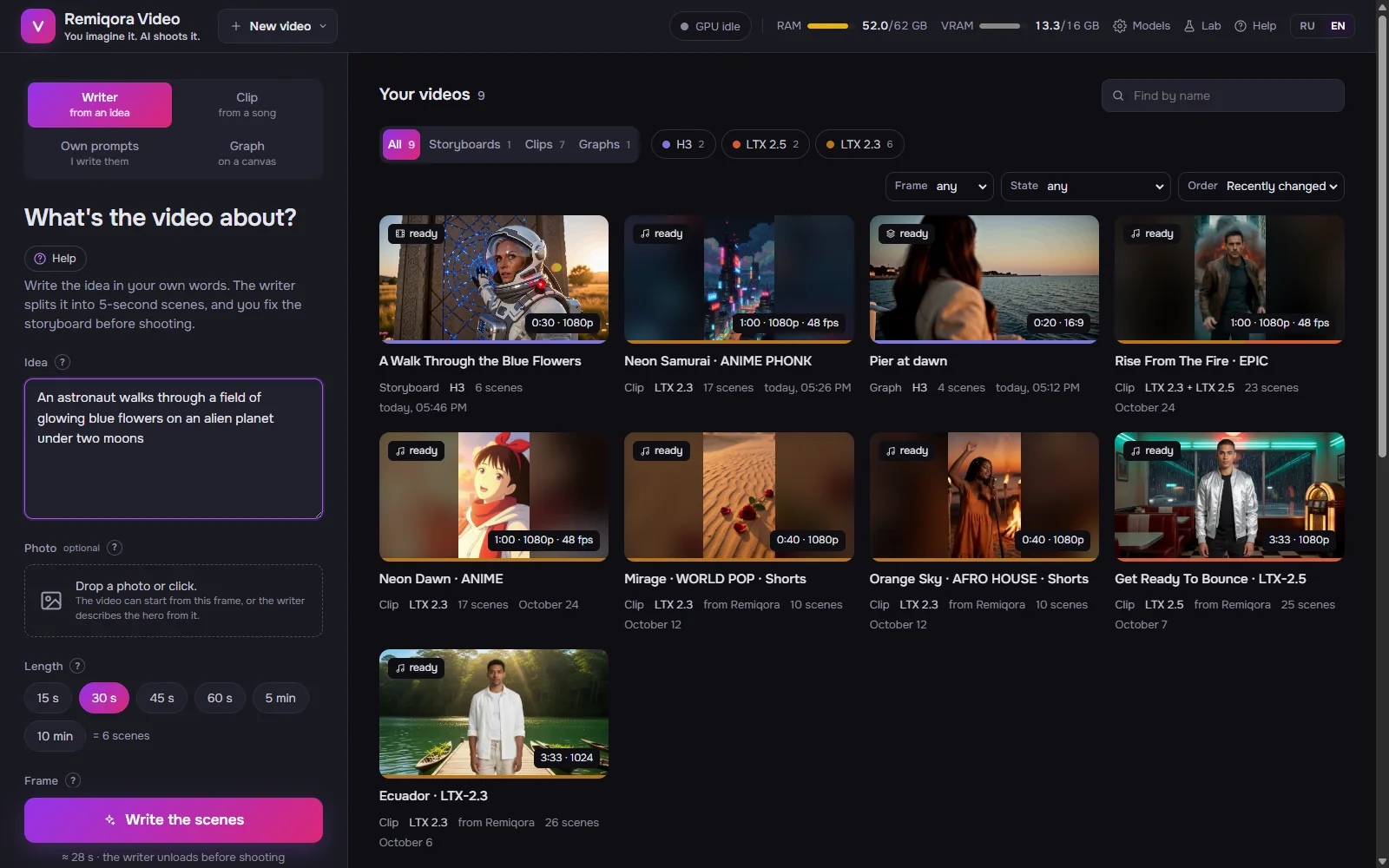
Task: Click the Help pill under the heading
Action: click(x=56, y=258)
